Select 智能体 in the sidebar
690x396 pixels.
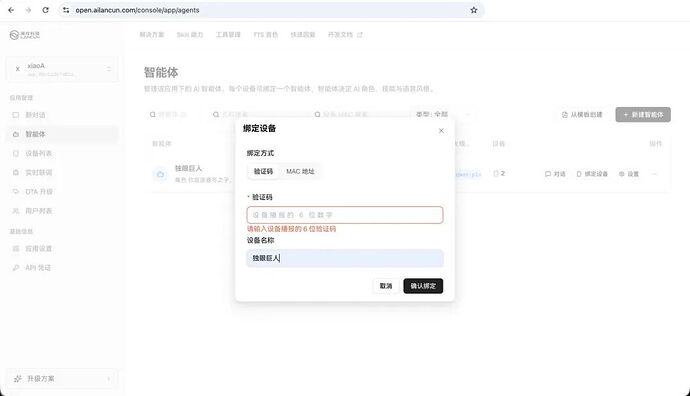click(x=62, y=134)
